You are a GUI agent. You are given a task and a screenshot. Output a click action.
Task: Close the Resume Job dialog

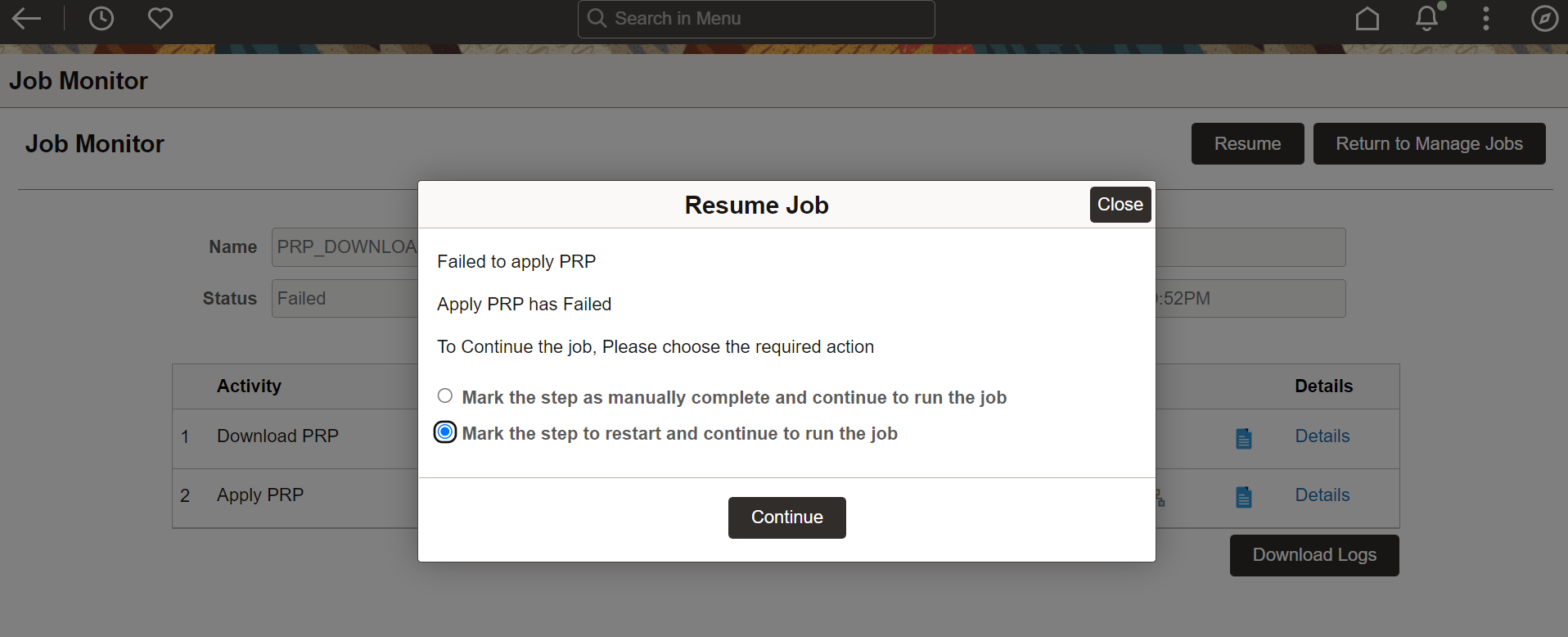[1120, 205]
